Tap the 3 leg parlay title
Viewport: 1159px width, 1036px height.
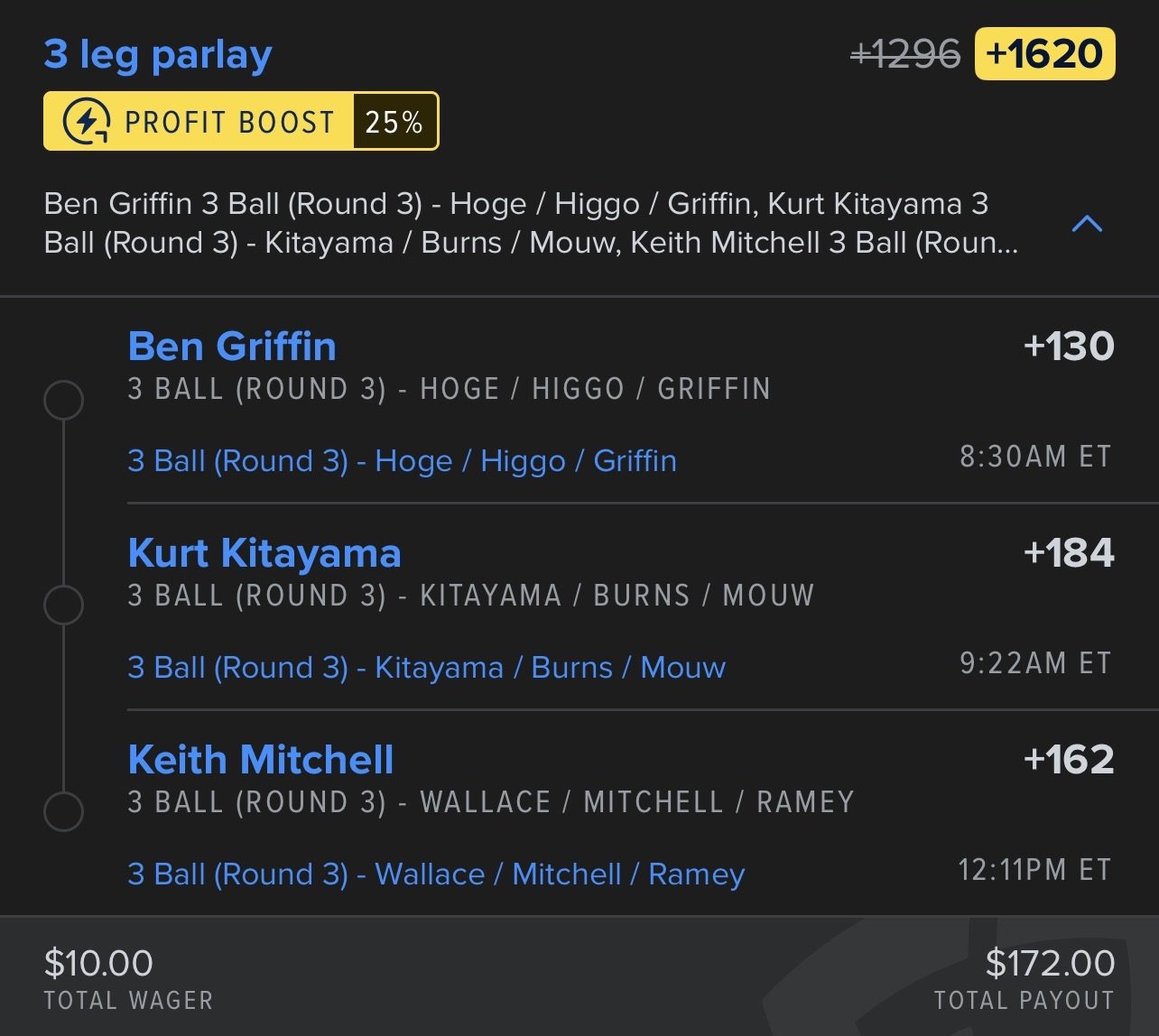pyautogui.click(x=158, y=55)
